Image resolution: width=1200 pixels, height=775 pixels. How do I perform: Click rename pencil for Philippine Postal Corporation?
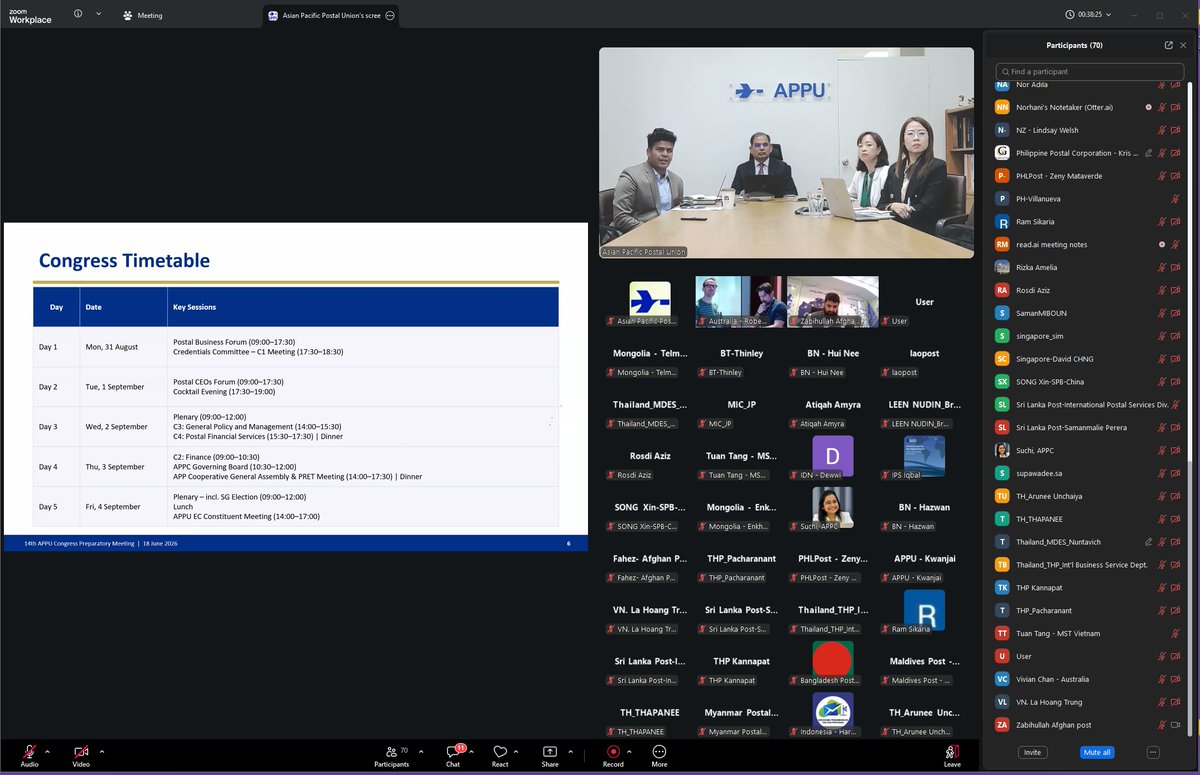point(1149,153)
